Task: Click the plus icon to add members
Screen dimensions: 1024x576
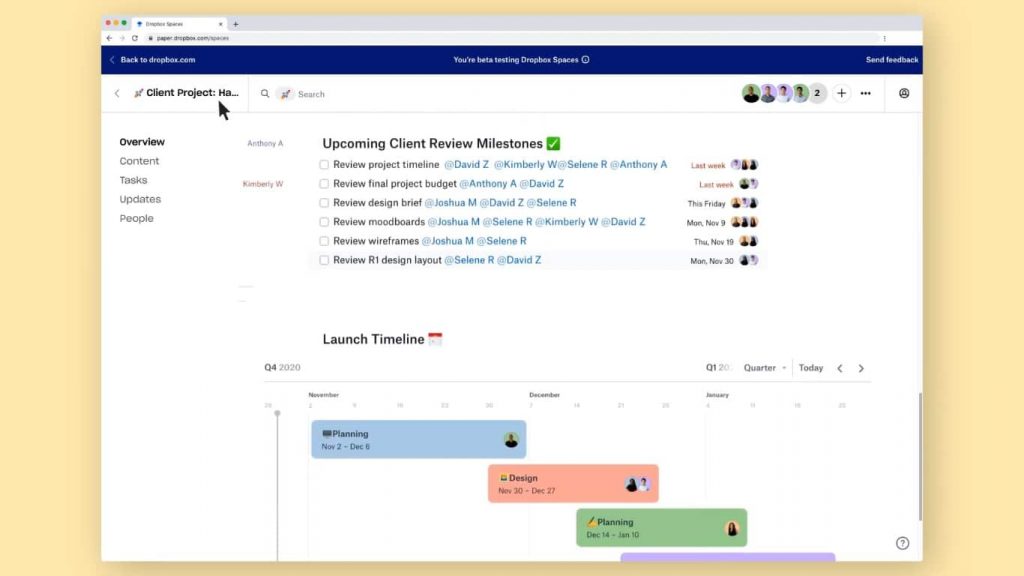Action: tap(842, 93)
